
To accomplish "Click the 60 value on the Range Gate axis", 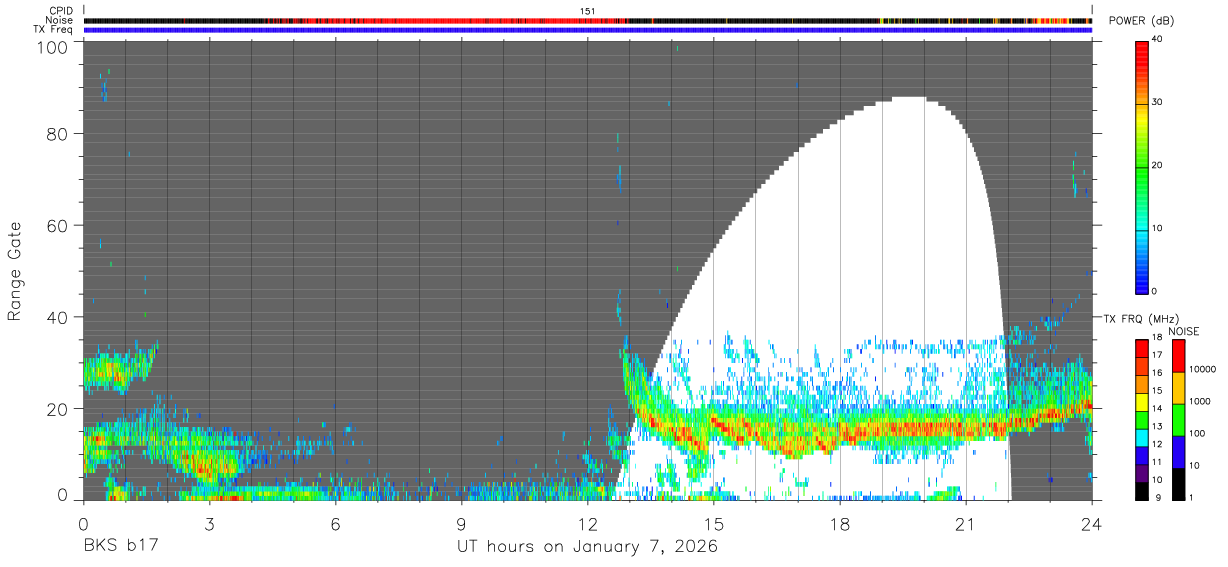I will pos(57,225).
